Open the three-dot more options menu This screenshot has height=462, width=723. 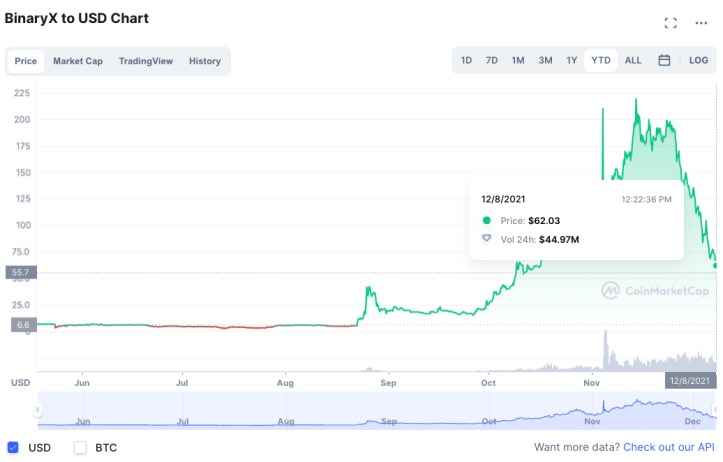click(701, 23)
